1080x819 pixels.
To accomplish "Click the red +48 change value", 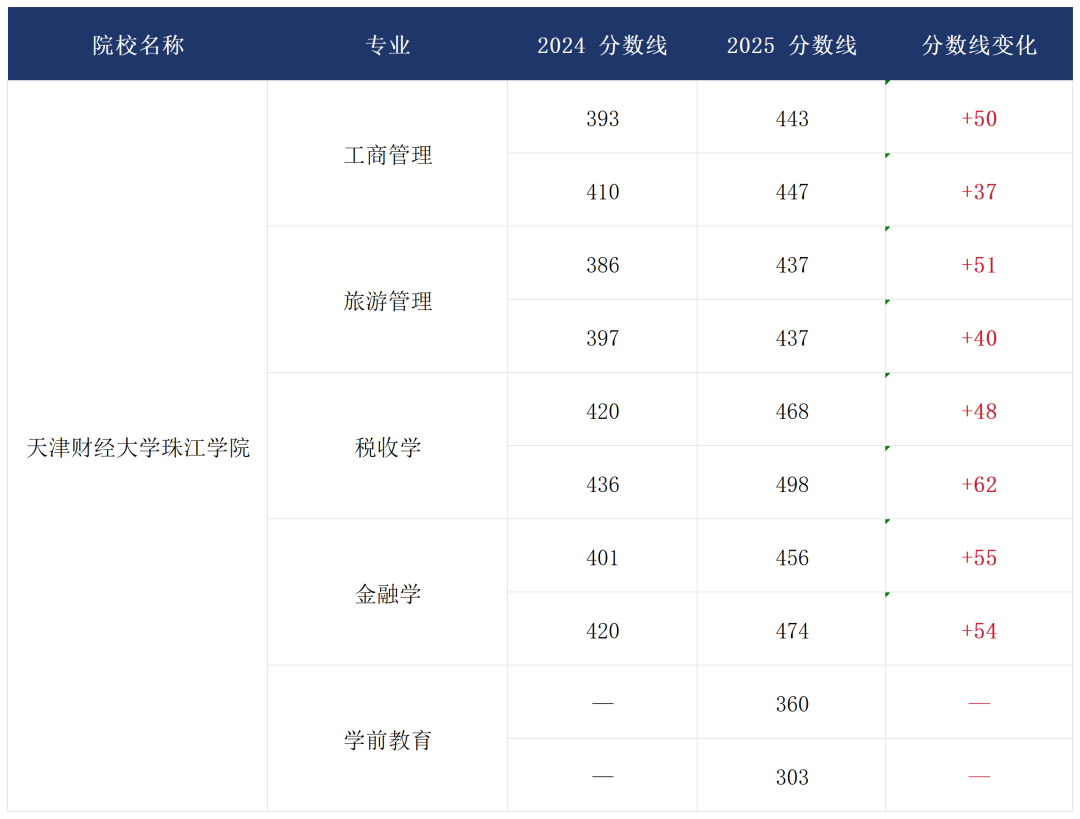I will (979, 411).
